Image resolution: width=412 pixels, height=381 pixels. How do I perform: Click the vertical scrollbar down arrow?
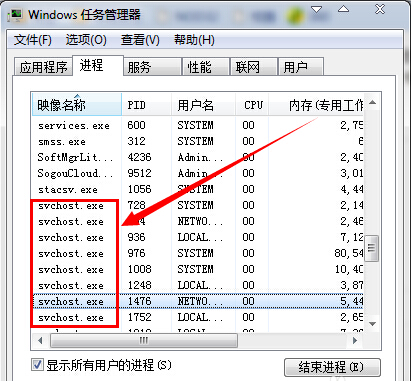(373, 324)
